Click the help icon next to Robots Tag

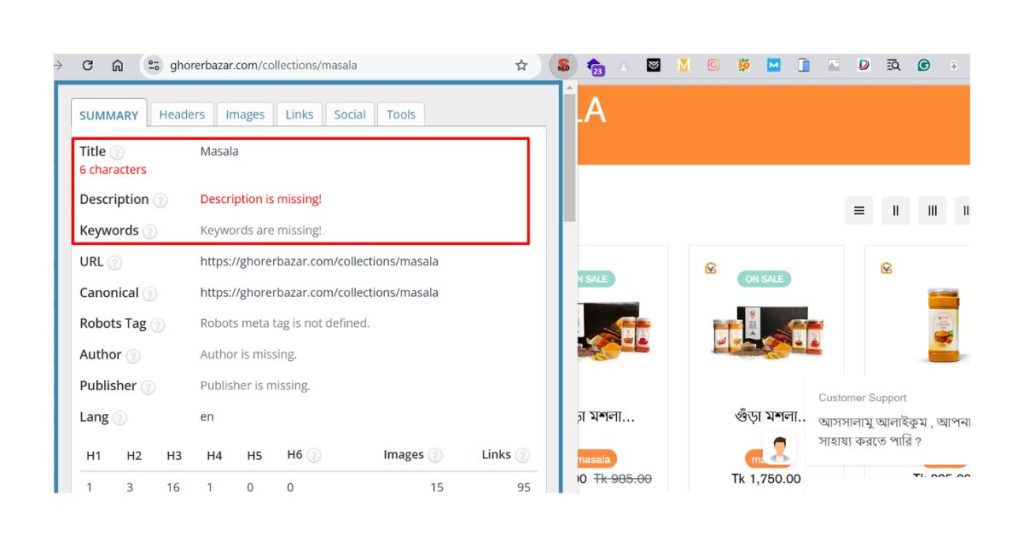pyautogui.click(x=157, y=324)
